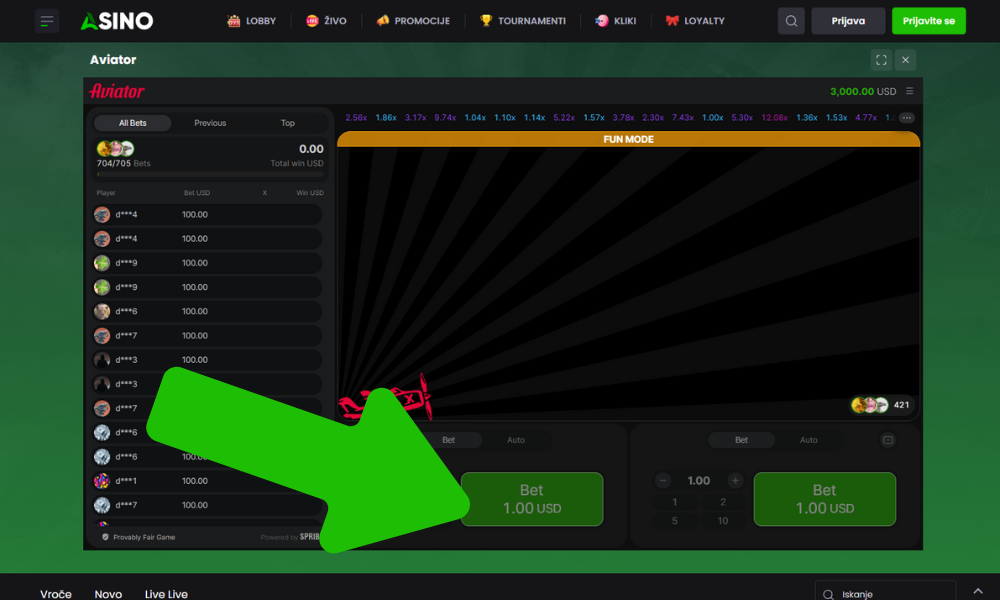Click the 7.43x history multiplier
Screen dimensions: 1000x600
point(682,117)
